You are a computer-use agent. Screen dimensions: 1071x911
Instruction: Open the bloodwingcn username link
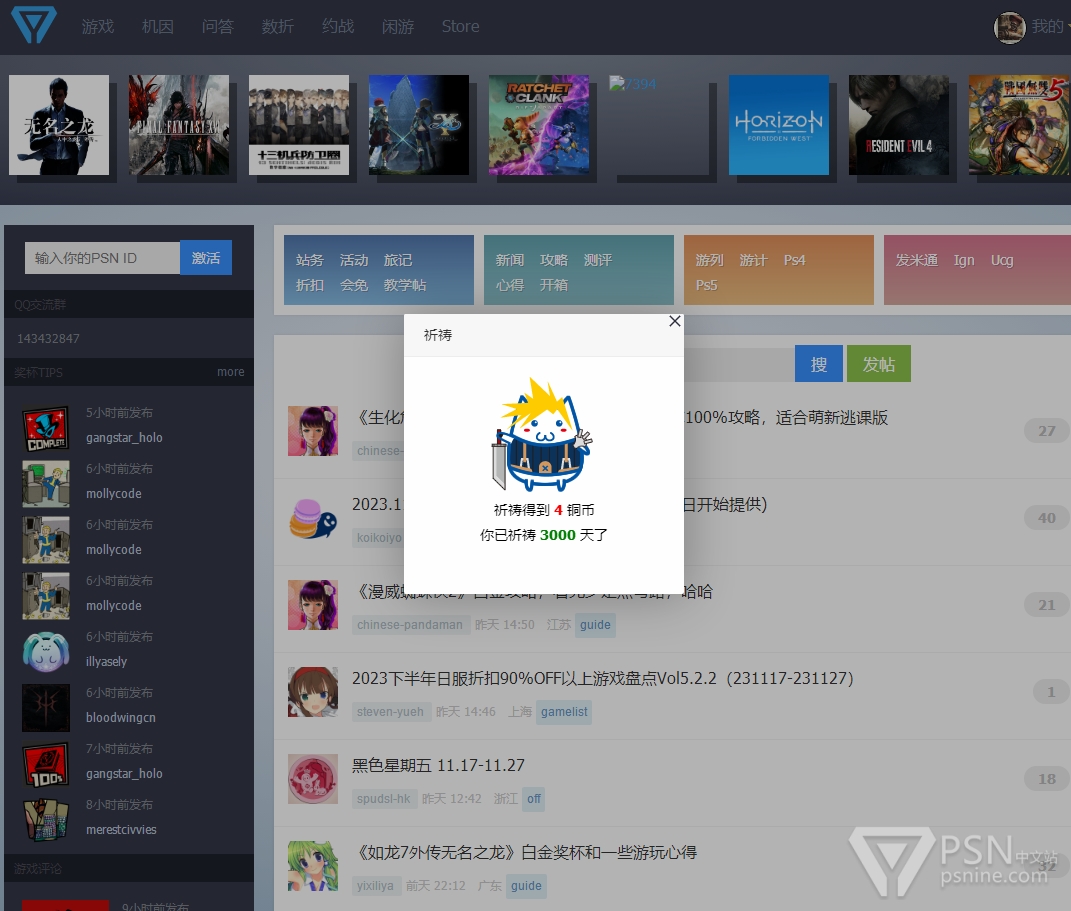(x=121, y=718)
